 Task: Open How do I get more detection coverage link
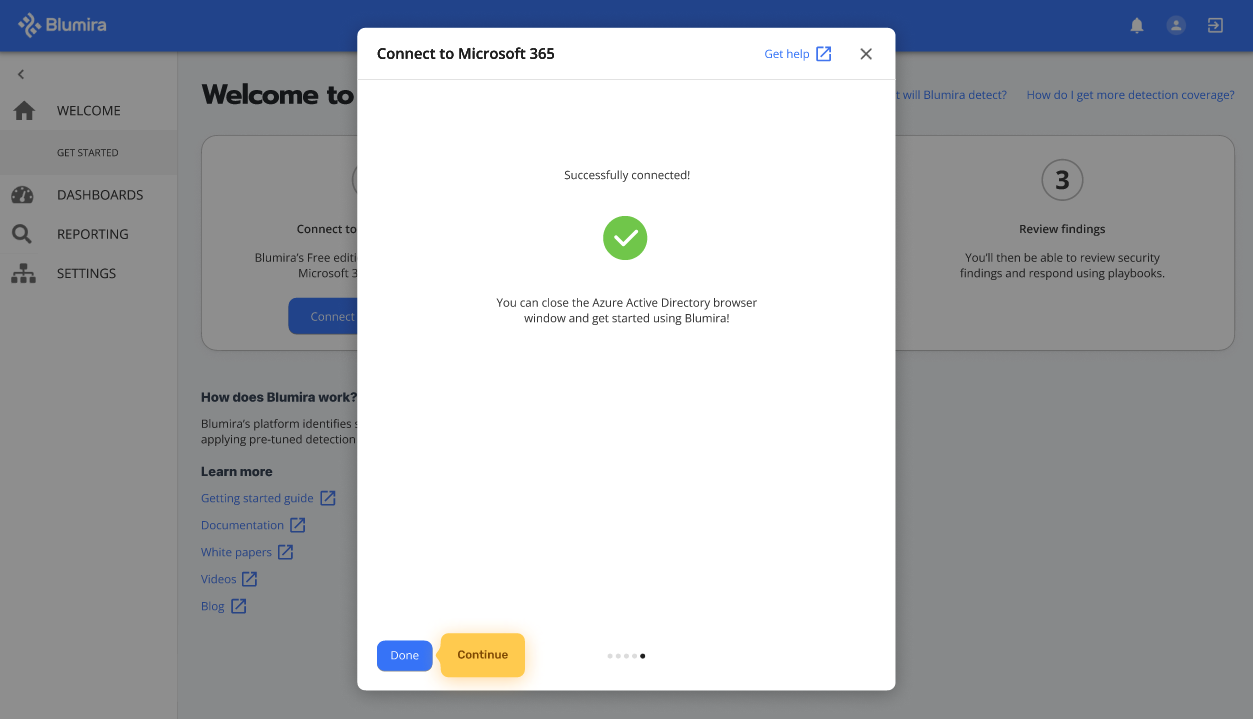1130,95
